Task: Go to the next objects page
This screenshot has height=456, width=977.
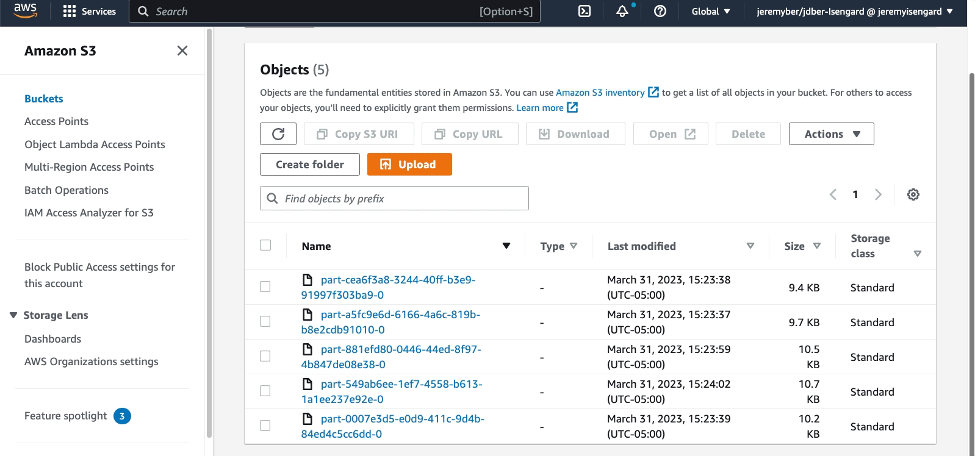Action: [879, 194]
